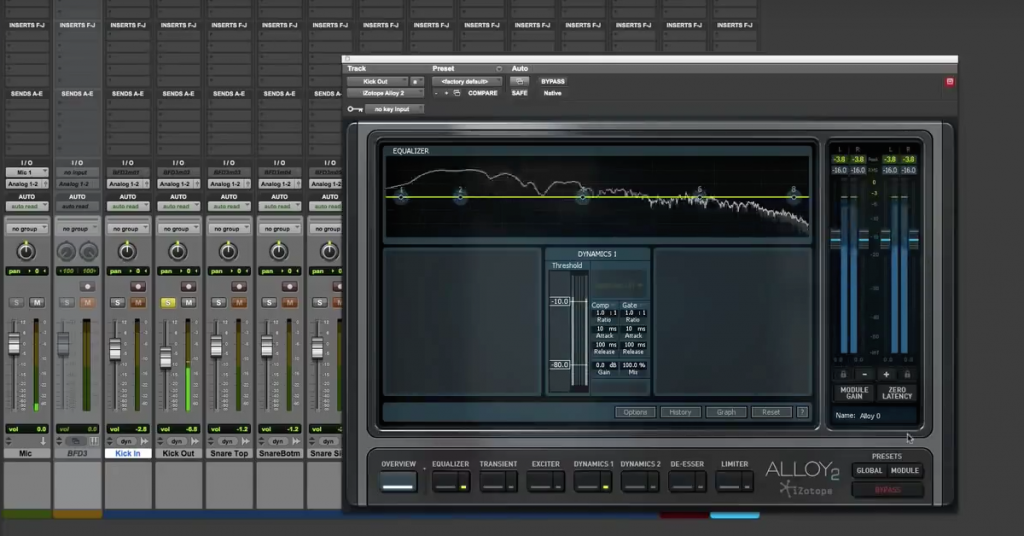Click EQ node 8 on Alloy equalizer
The image size is (1024, 536).
coord(793,196)
